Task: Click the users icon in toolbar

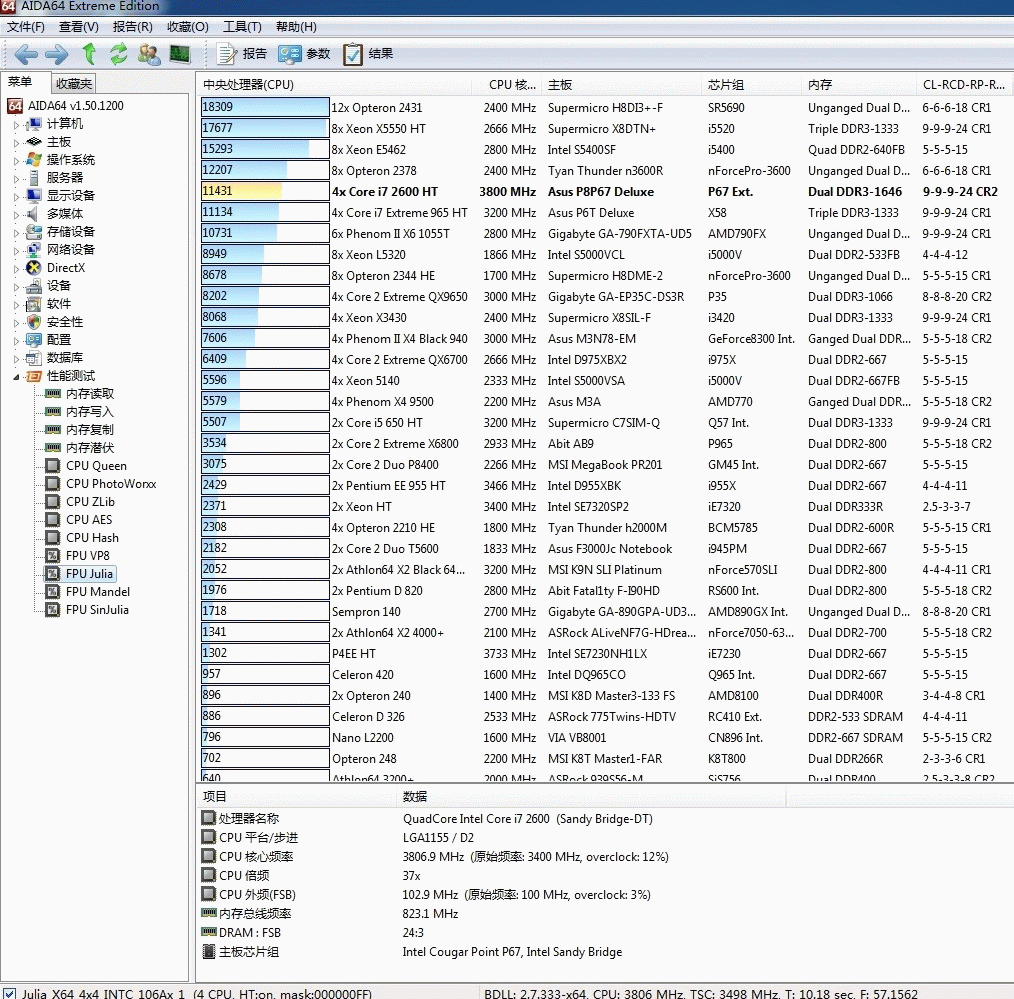Action: point(149,54)
